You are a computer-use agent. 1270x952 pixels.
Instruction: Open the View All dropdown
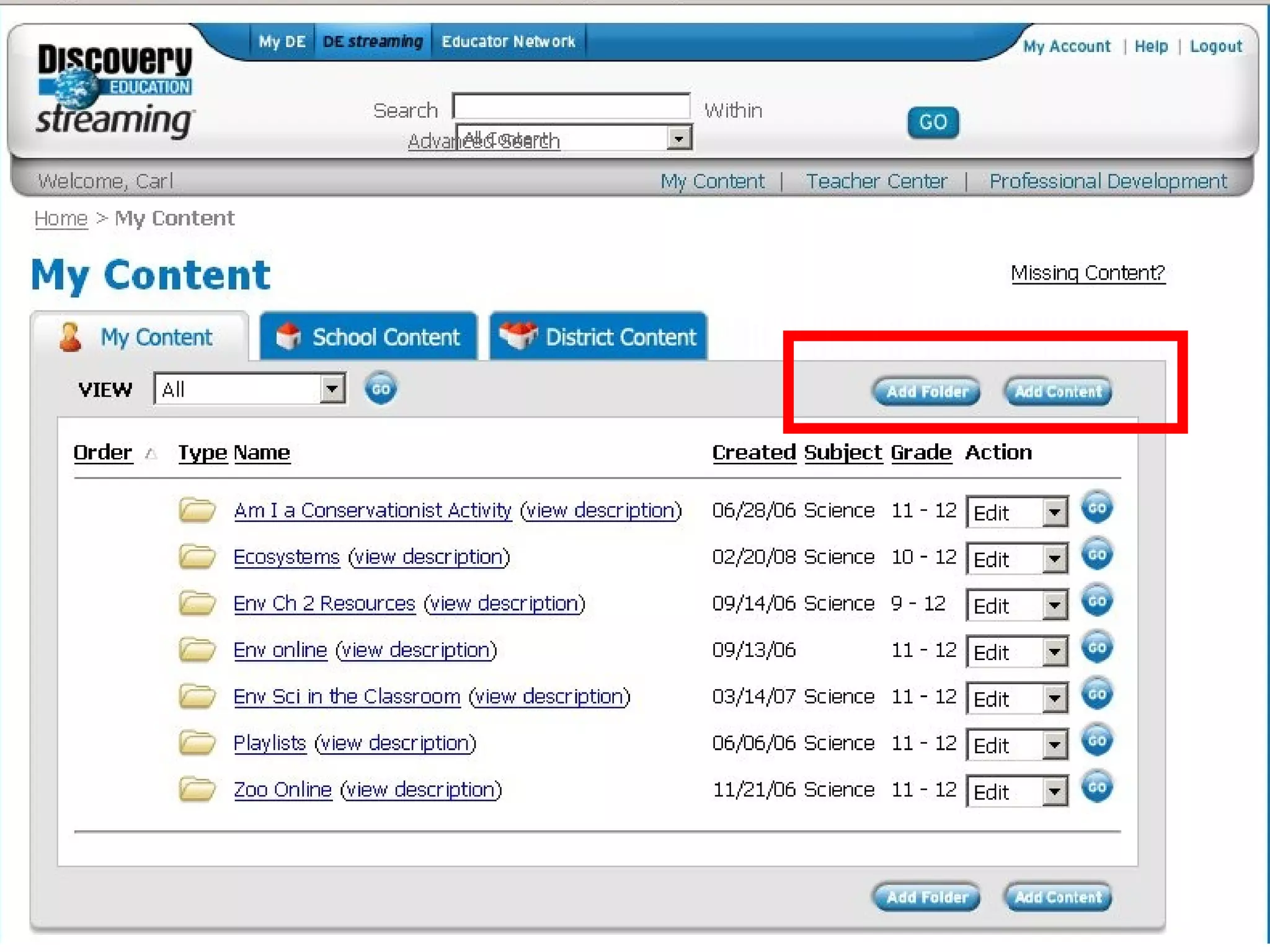332,389
